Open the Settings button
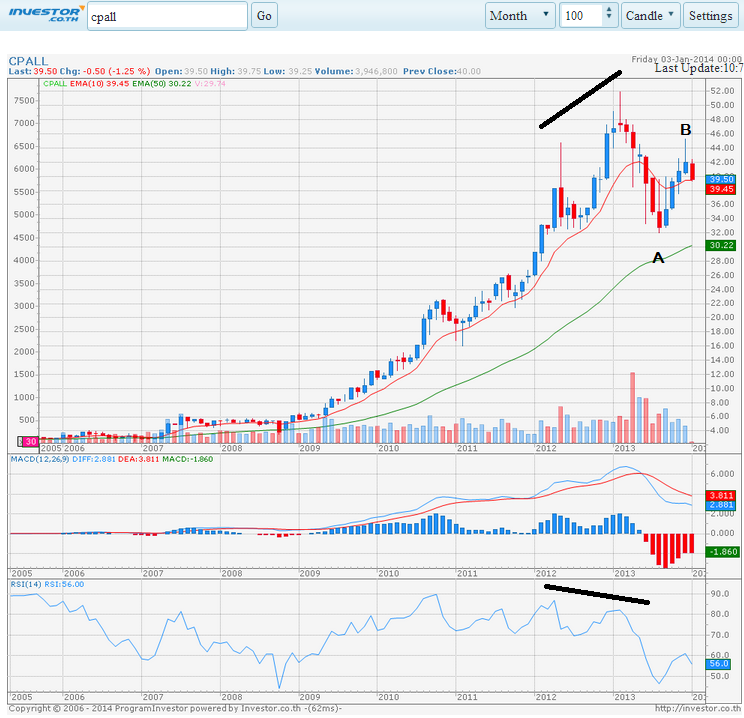The width and height of the screenshot is (744, 718). click(710, 16)
